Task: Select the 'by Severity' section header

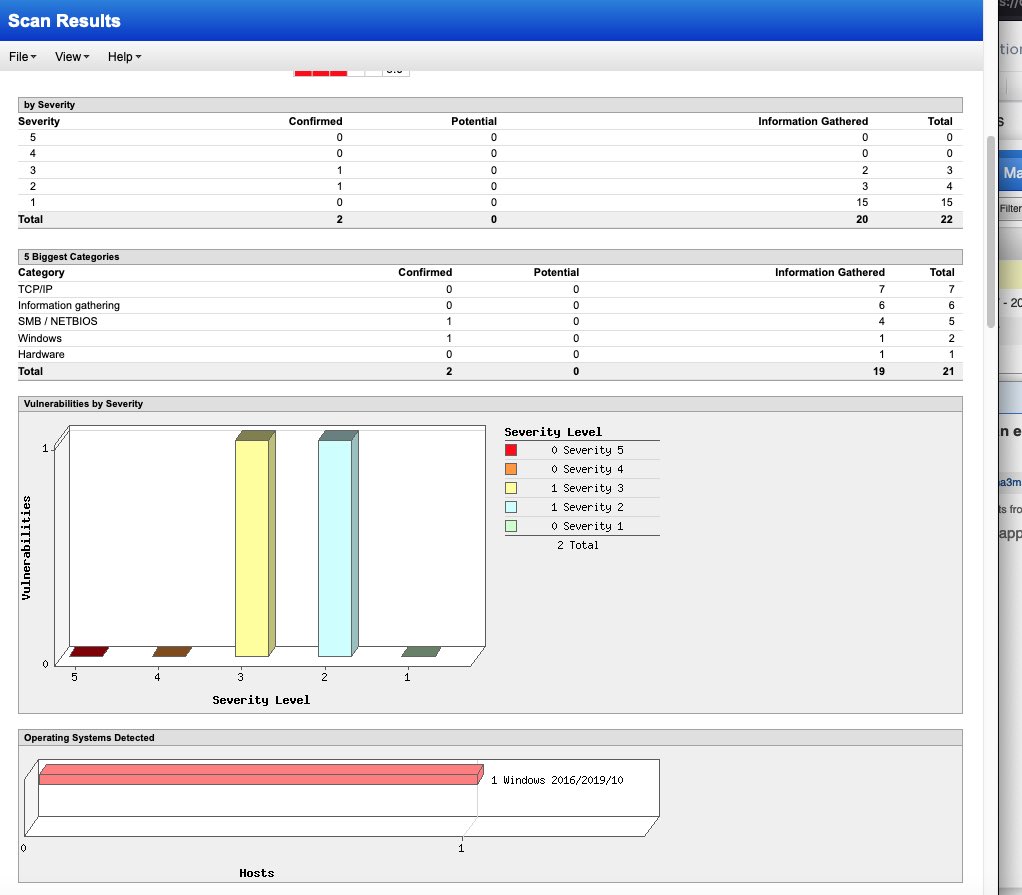Action: (490, 105)
